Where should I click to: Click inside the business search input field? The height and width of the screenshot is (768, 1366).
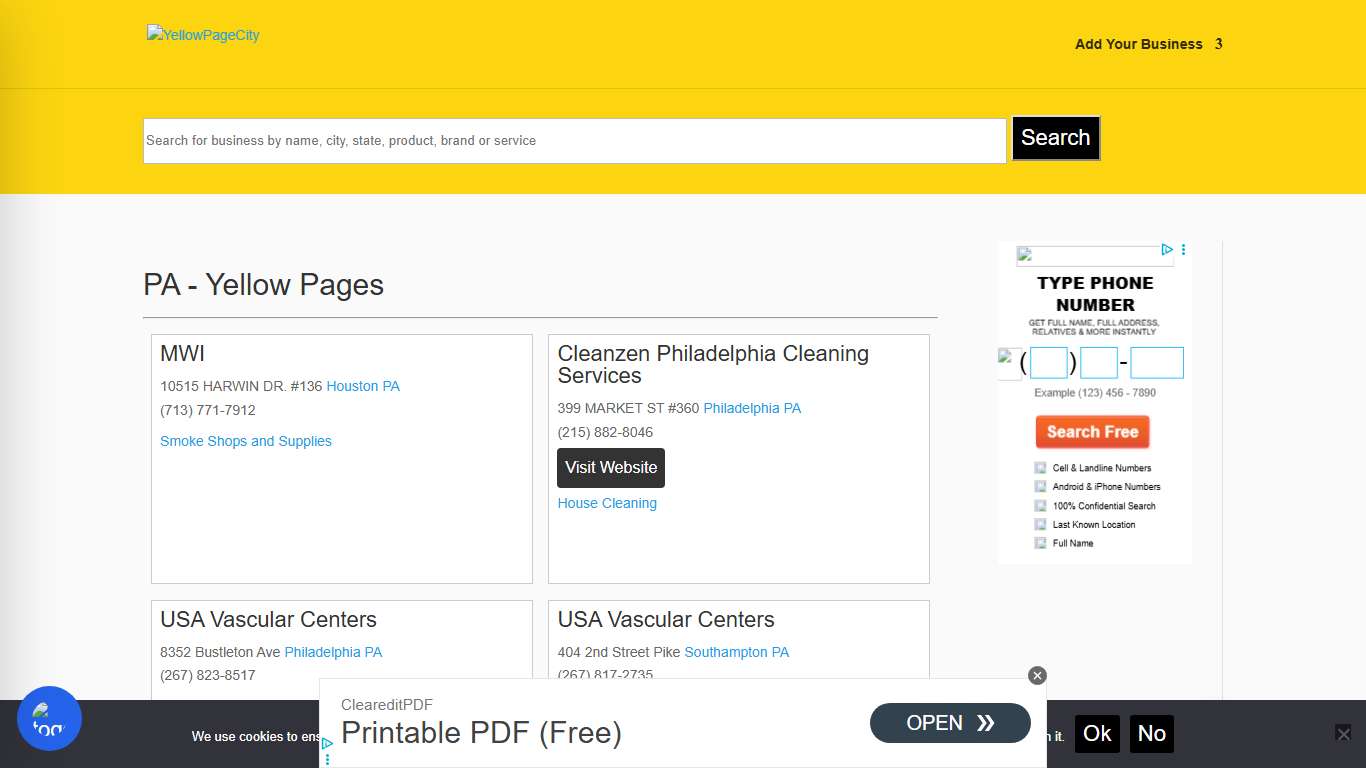coord(575,140)
